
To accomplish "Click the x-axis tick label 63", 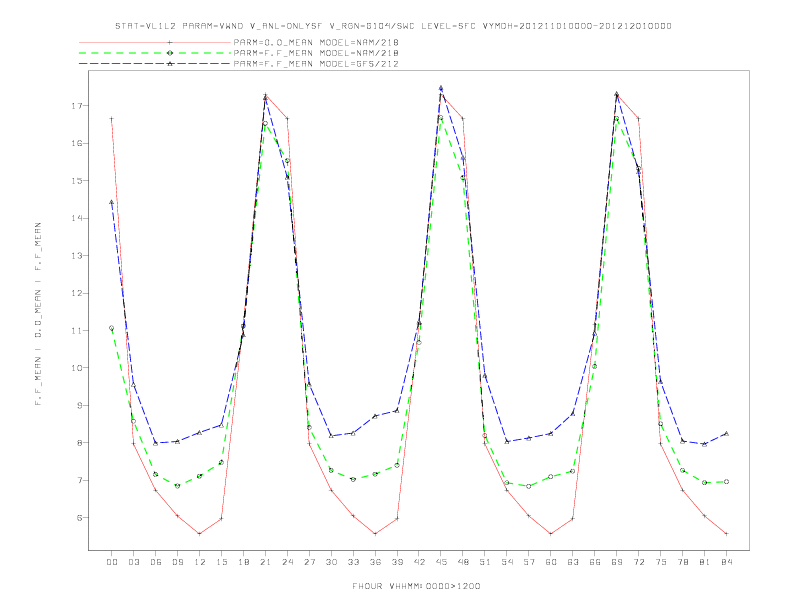I will 573,562.
